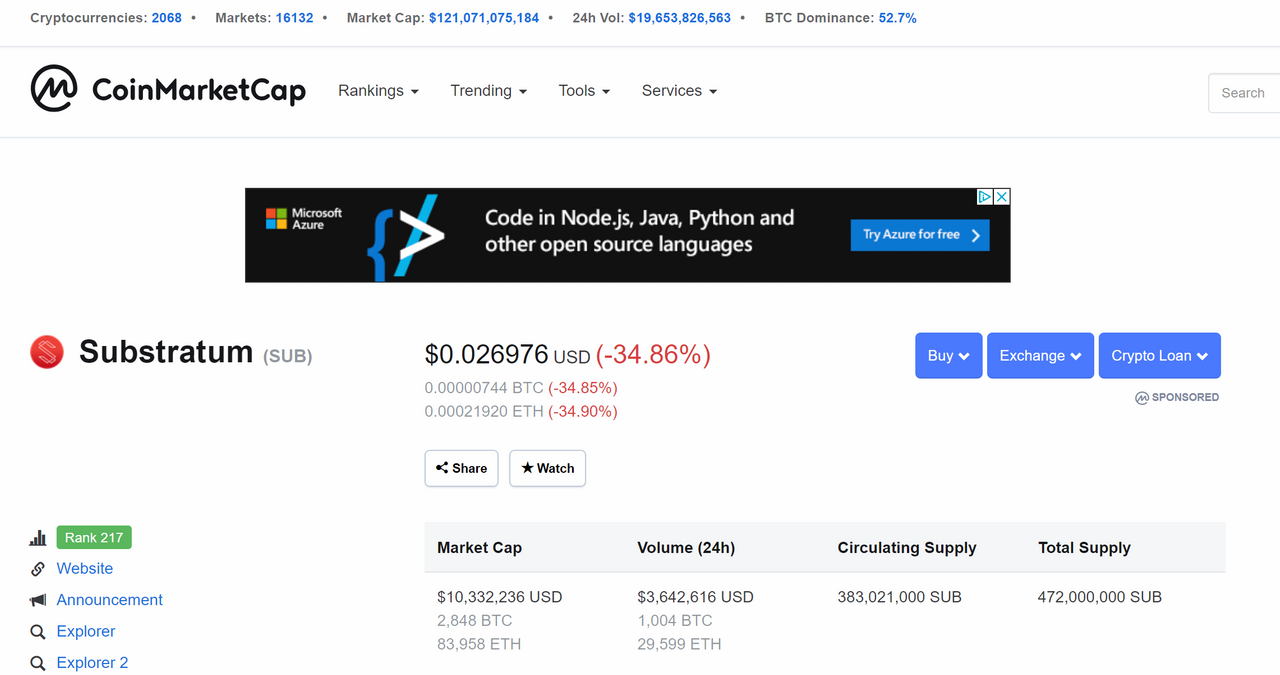Click the red Substratum coin icon
Image resolution: width=1280 pixels, height=675 pixels.
click(47, 351)
